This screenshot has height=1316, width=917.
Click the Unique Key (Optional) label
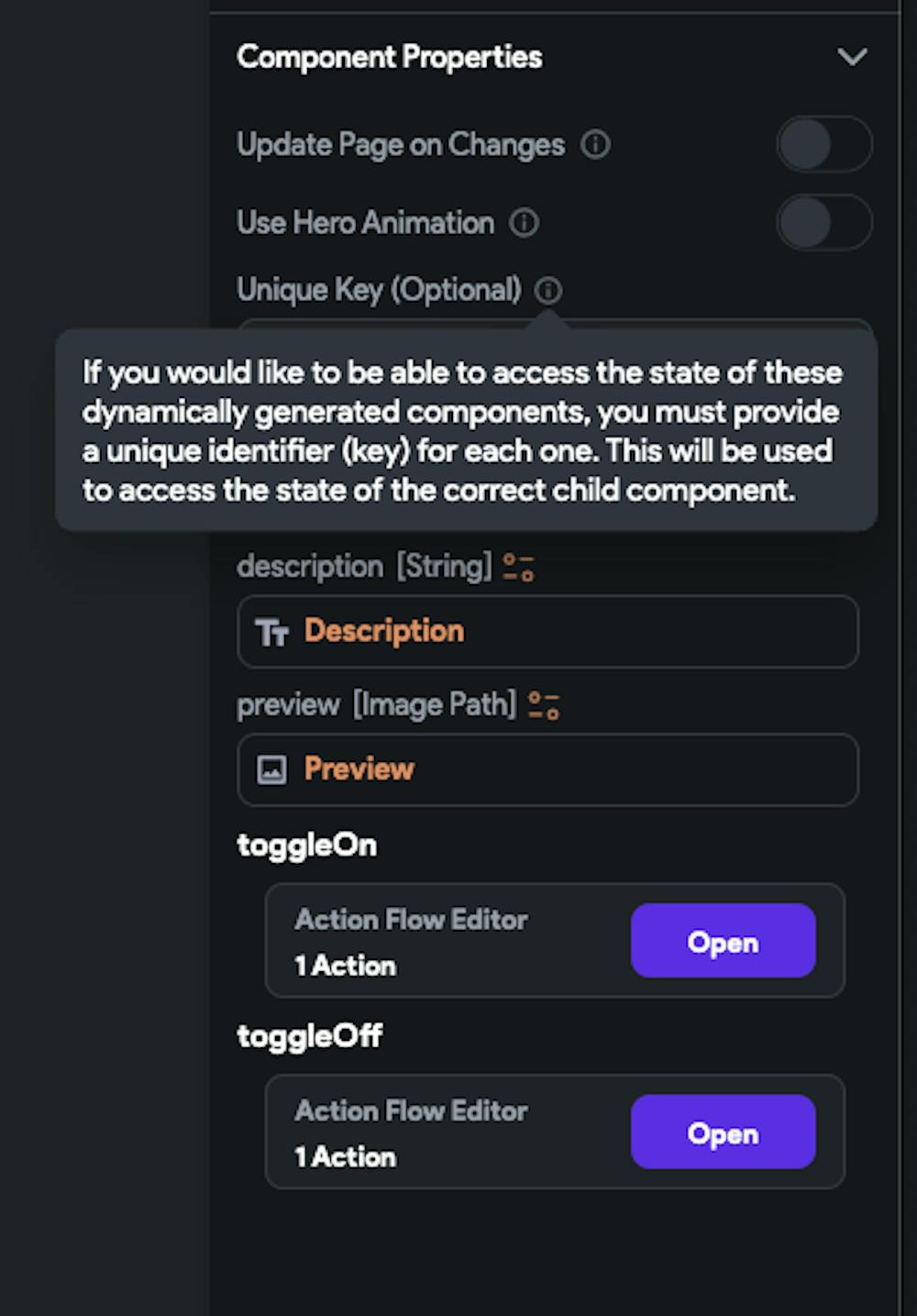tap(380, 290)
